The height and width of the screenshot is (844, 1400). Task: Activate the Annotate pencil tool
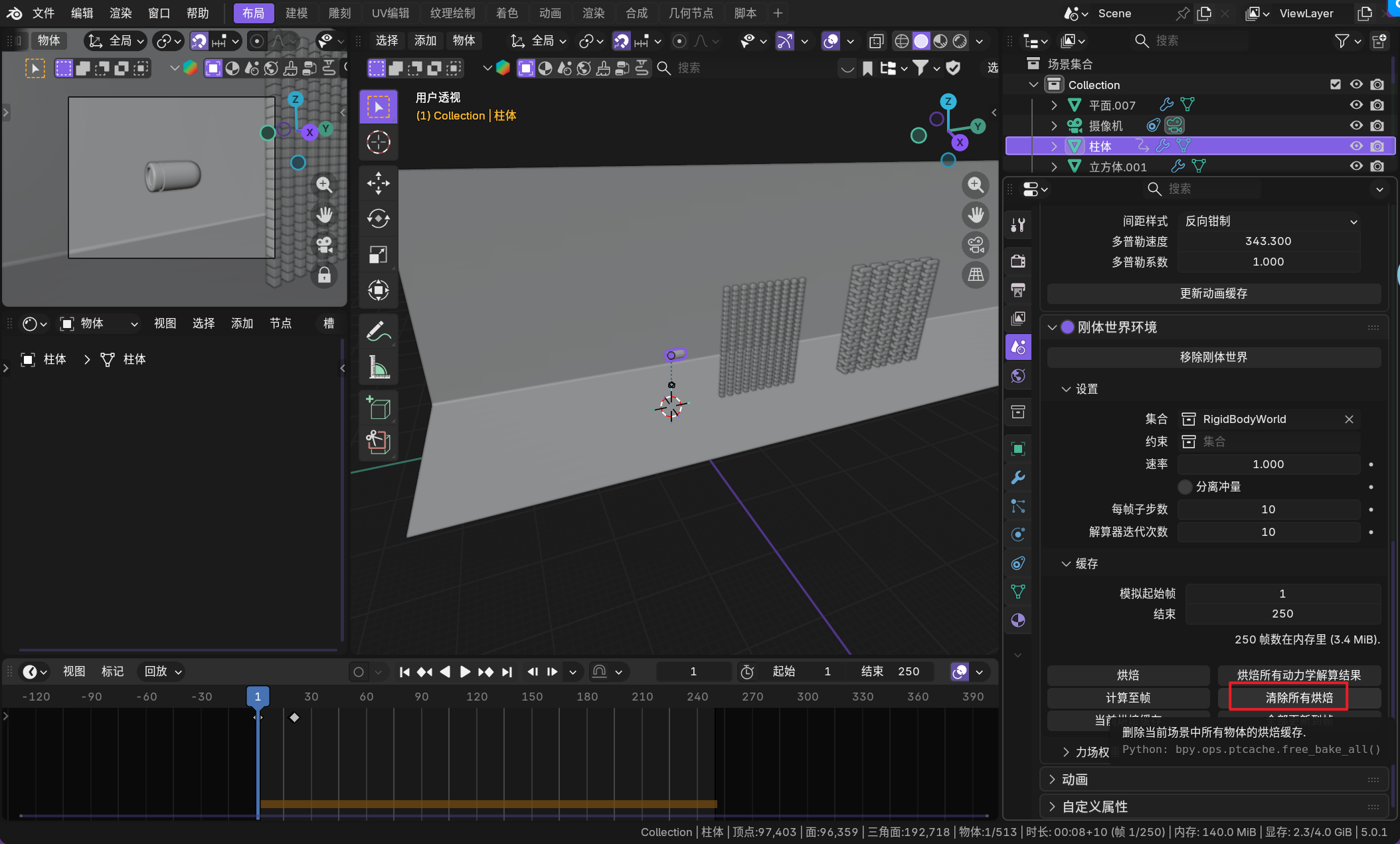(379, 331)
